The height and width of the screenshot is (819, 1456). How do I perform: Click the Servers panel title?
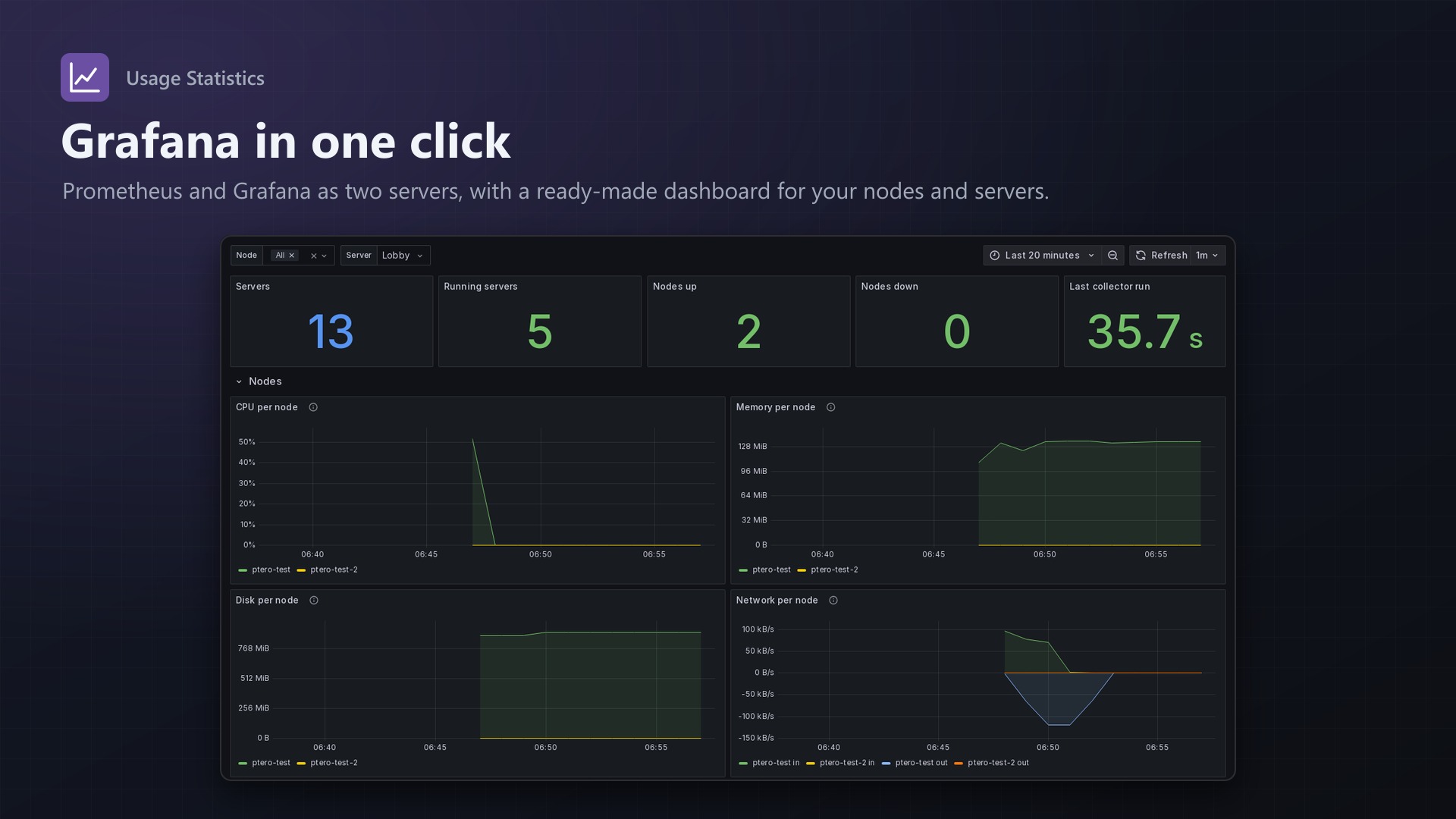point(253,287)
